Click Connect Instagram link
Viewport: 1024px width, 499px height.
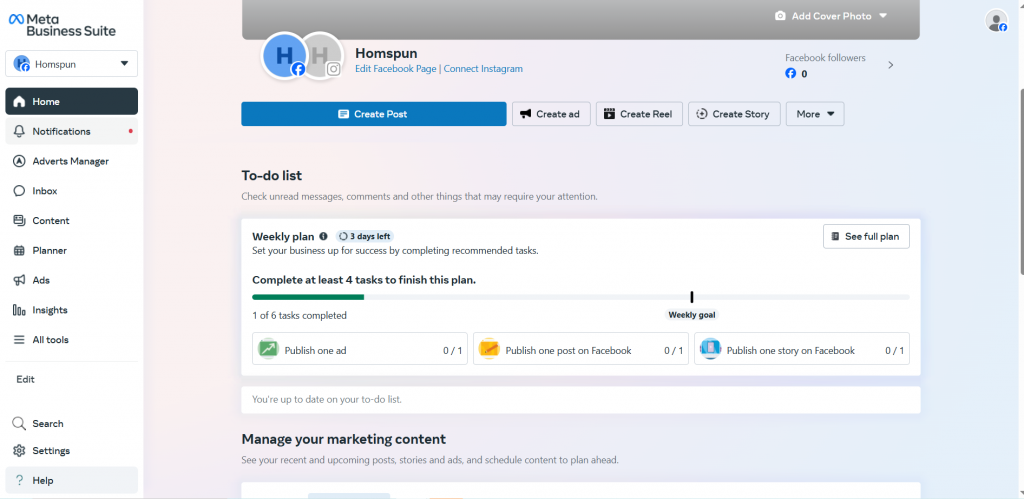[x=483, y=69]
